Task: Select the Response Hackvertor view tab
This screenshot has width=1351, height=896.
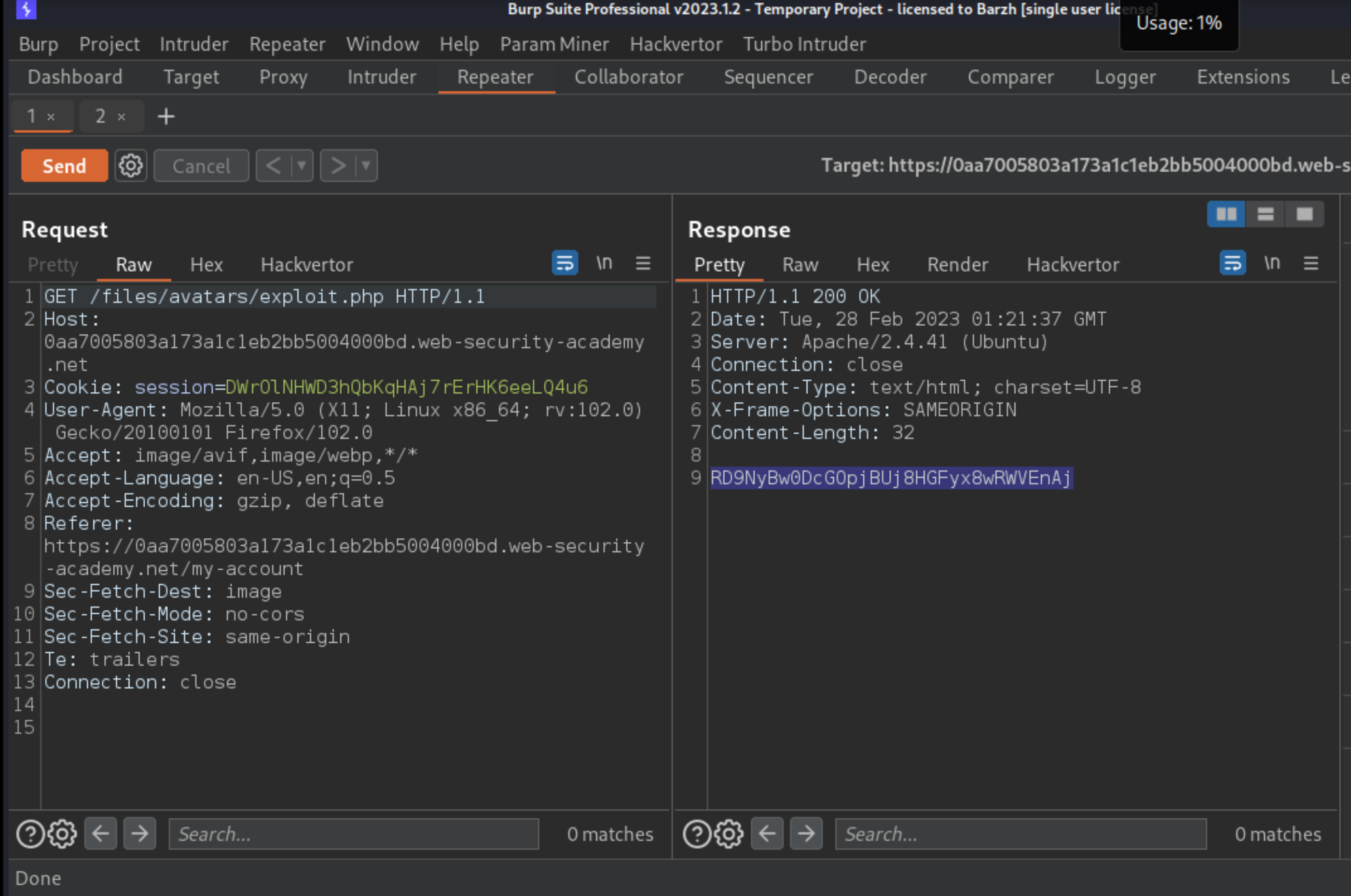Action: pos(1073,264)
